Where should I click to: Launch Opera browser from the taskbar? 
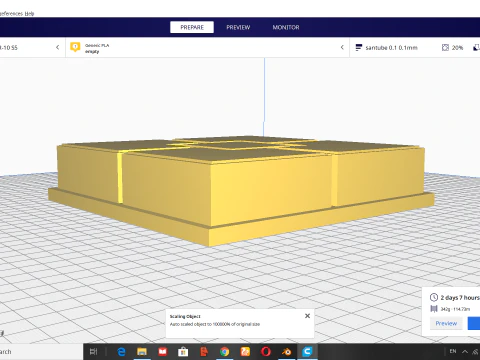pos(266,351)
